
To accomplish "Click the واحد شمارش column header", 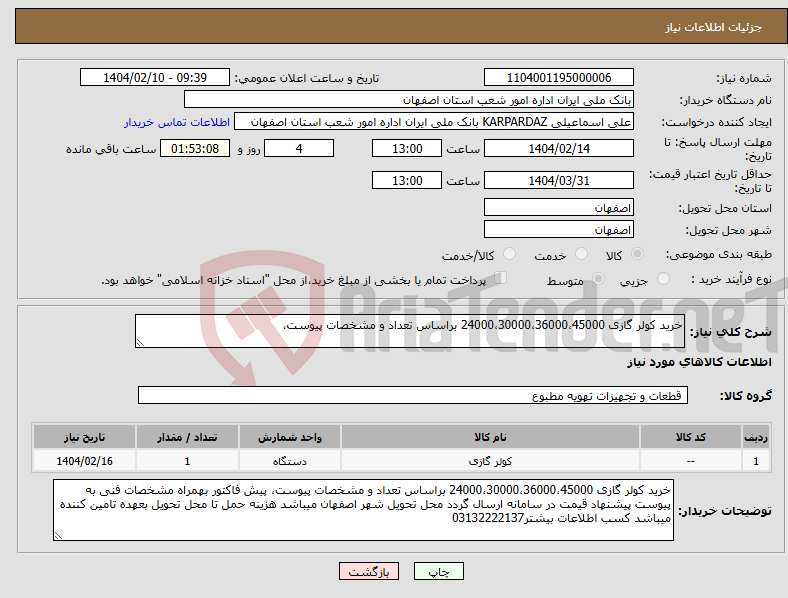I will 290,437.
